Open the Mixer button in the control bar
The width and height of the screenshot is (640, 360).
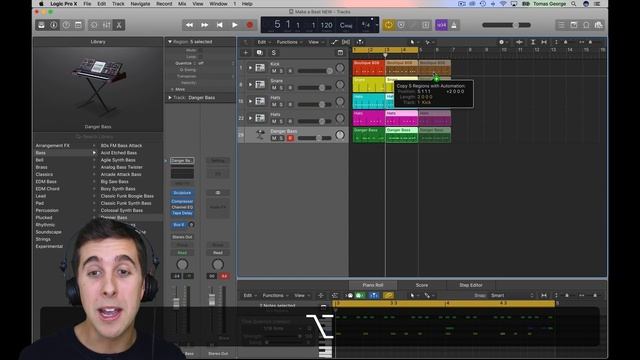point(107,25)
